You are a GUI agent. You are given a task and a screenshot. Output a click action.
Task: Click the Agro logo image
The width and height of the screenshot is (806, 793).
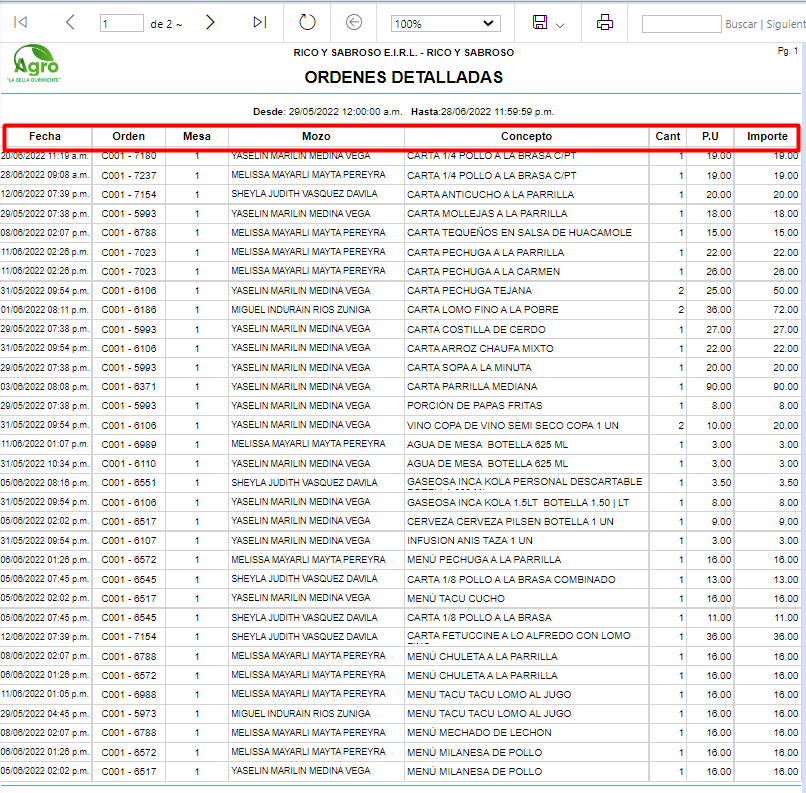[35, 63]
